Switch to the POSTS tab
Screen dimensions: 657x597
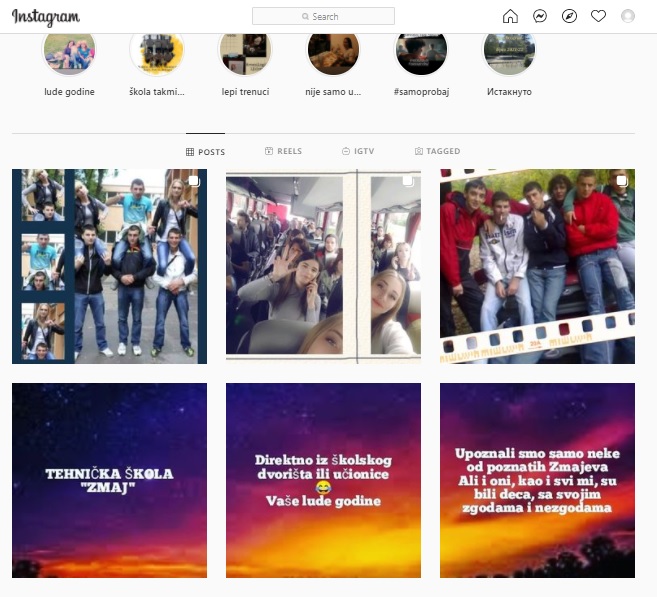(205, 152)
